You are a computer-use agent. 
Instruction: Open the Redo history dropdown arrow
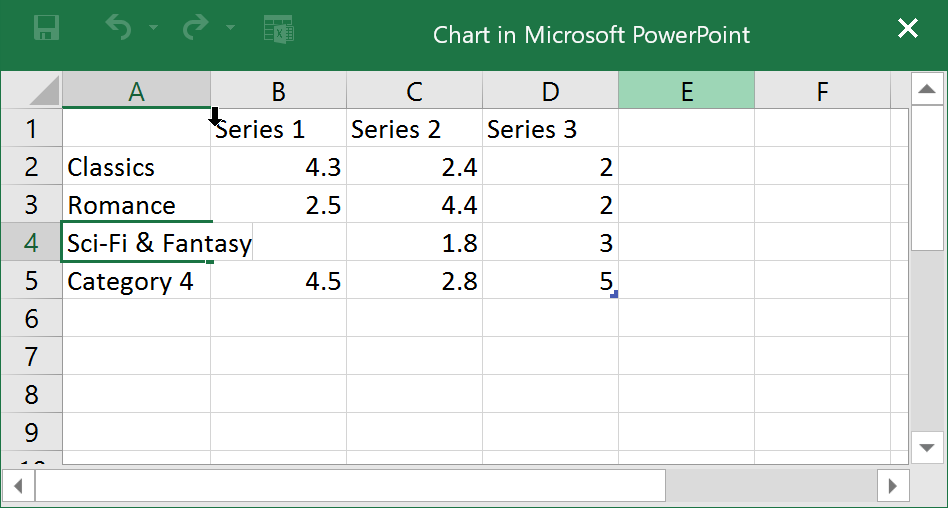tap(230, 28)
